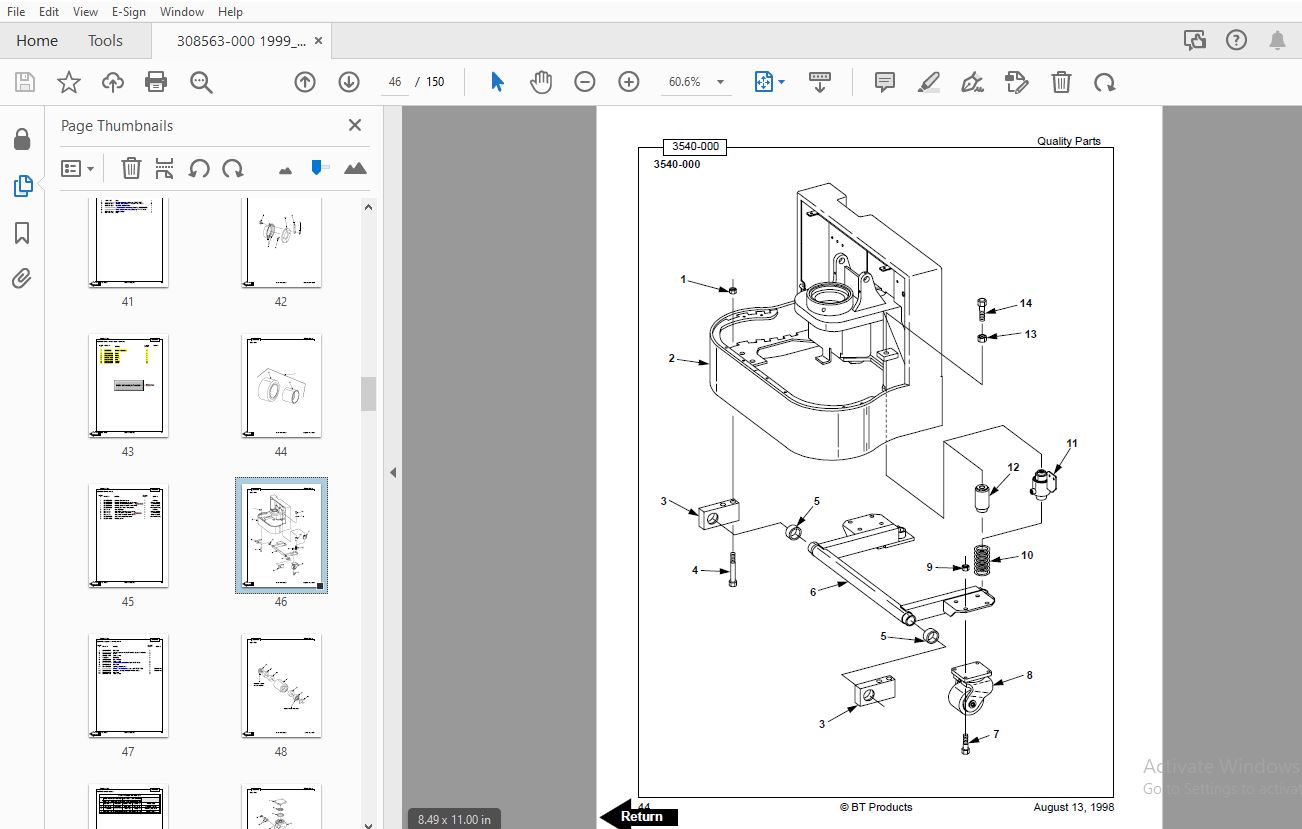Image resolution: width=1302 pixels, height=829 pixels.
Task: Rotate the page with the toolbar rotate icon
Action: tap(1105, 82)
